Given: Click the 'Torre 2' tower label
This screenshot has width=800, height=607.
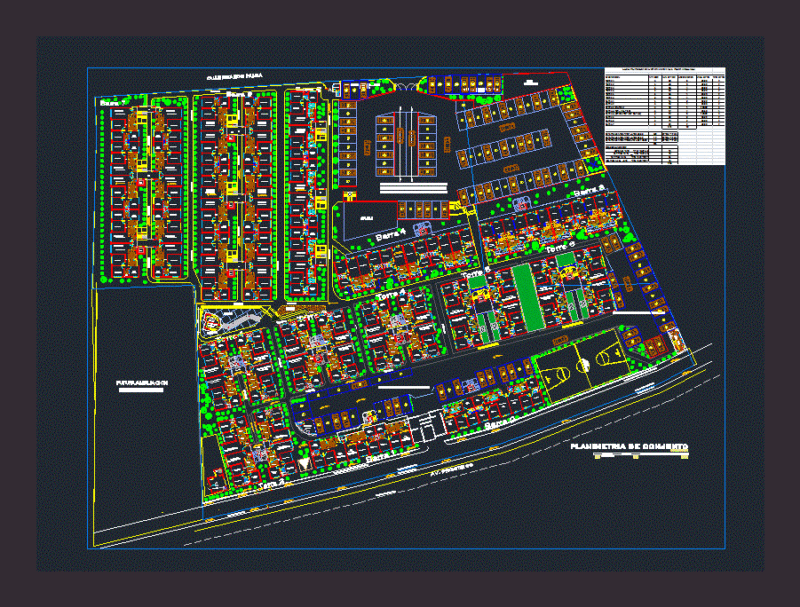Looking at the screenshot, I should tap(271, 484).
